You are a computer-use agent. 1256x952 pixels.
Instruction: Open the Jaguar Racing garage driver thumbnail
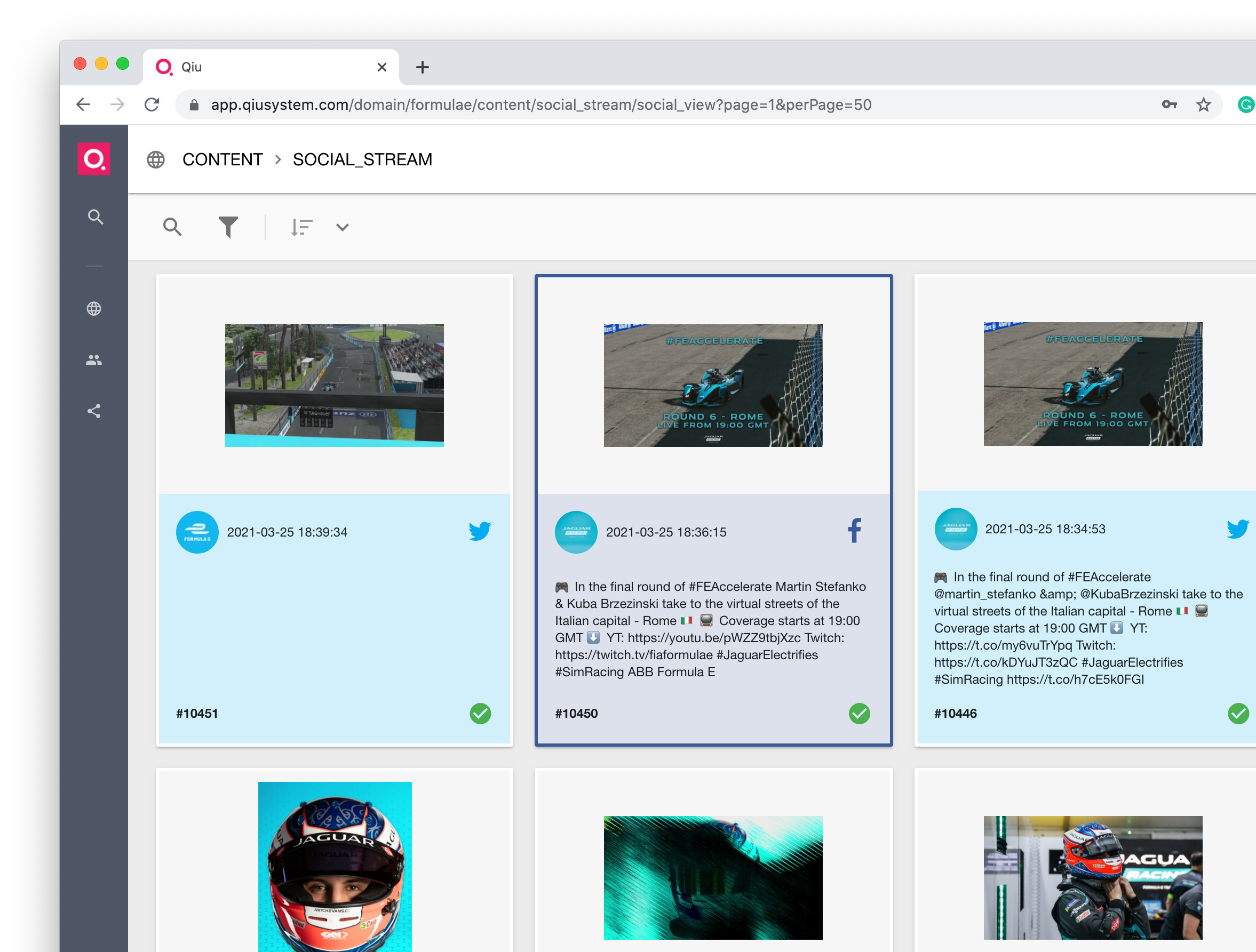coord(1093,878)
